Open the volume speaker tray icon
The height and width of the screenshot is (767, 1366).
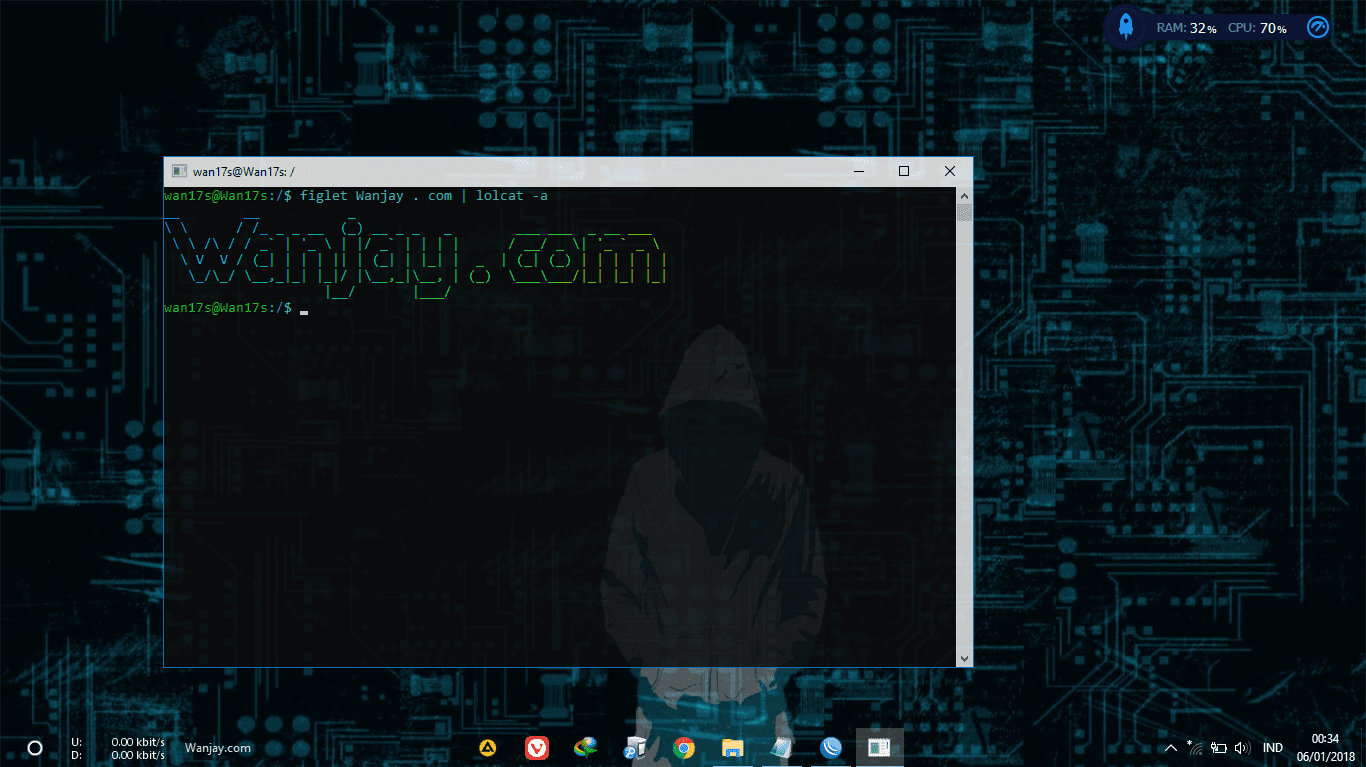pyautogui.click(x=1242, y=747)
